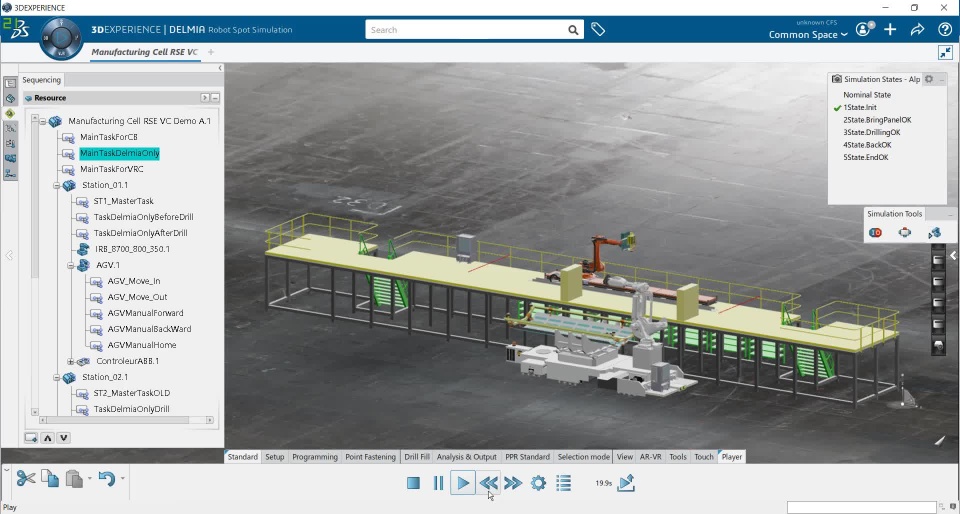Select the AGVManualHome task
960x514 pixels.
coord(141,345)
